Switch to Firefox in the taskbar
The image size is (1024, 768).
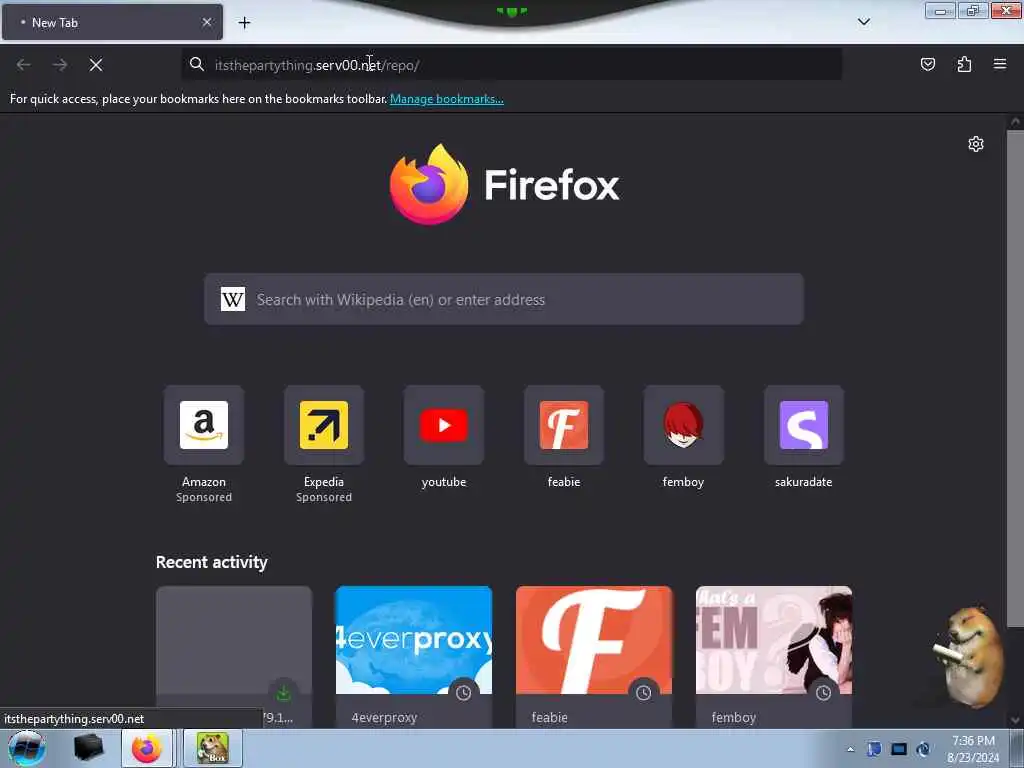pyautogui.click(x=146, y=748)
